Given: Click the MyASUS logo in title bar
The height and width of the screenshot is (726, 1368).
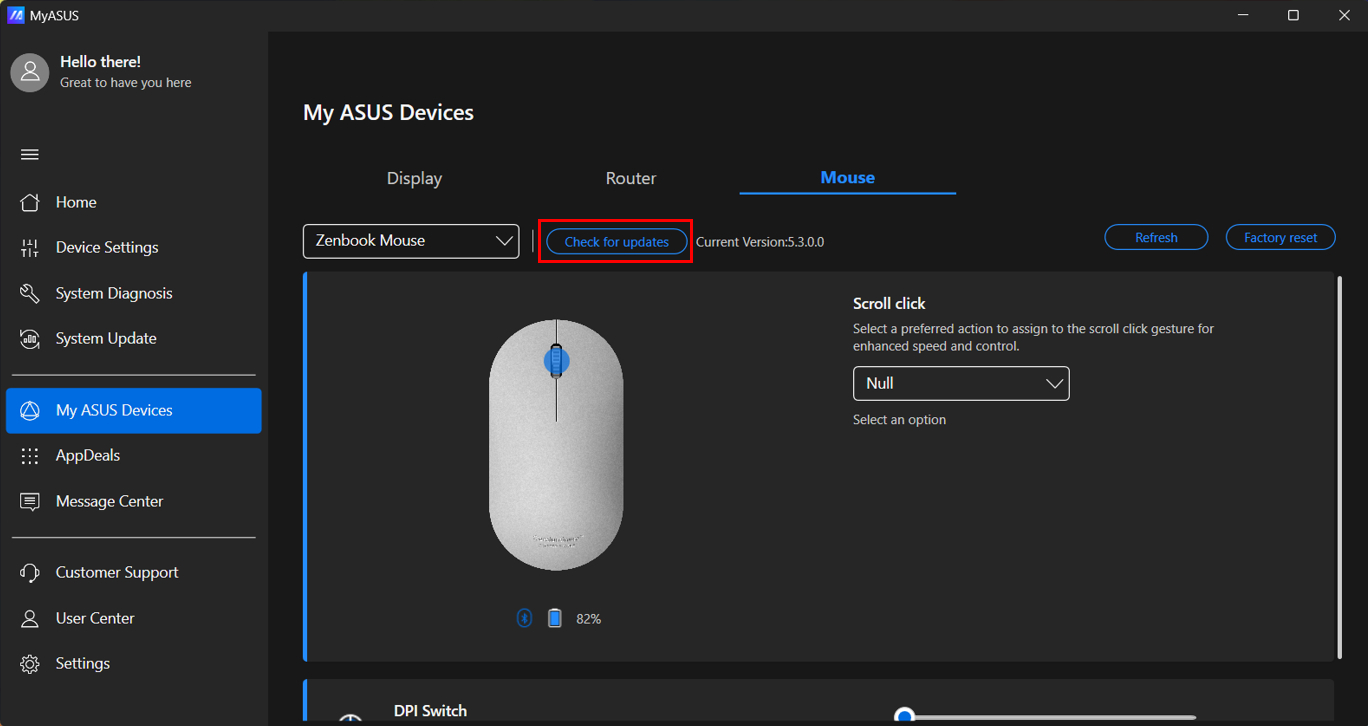Looking at the screenshot, I should tap(15, 15).
